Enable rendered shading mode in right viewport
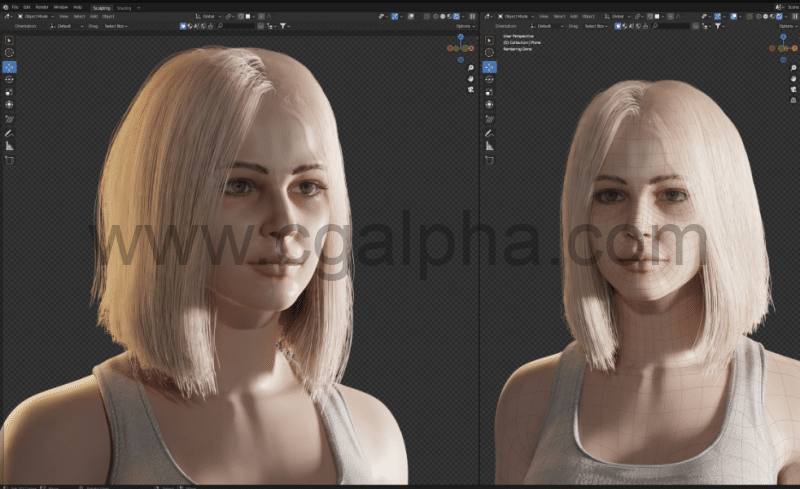 [x=779, y=16]
